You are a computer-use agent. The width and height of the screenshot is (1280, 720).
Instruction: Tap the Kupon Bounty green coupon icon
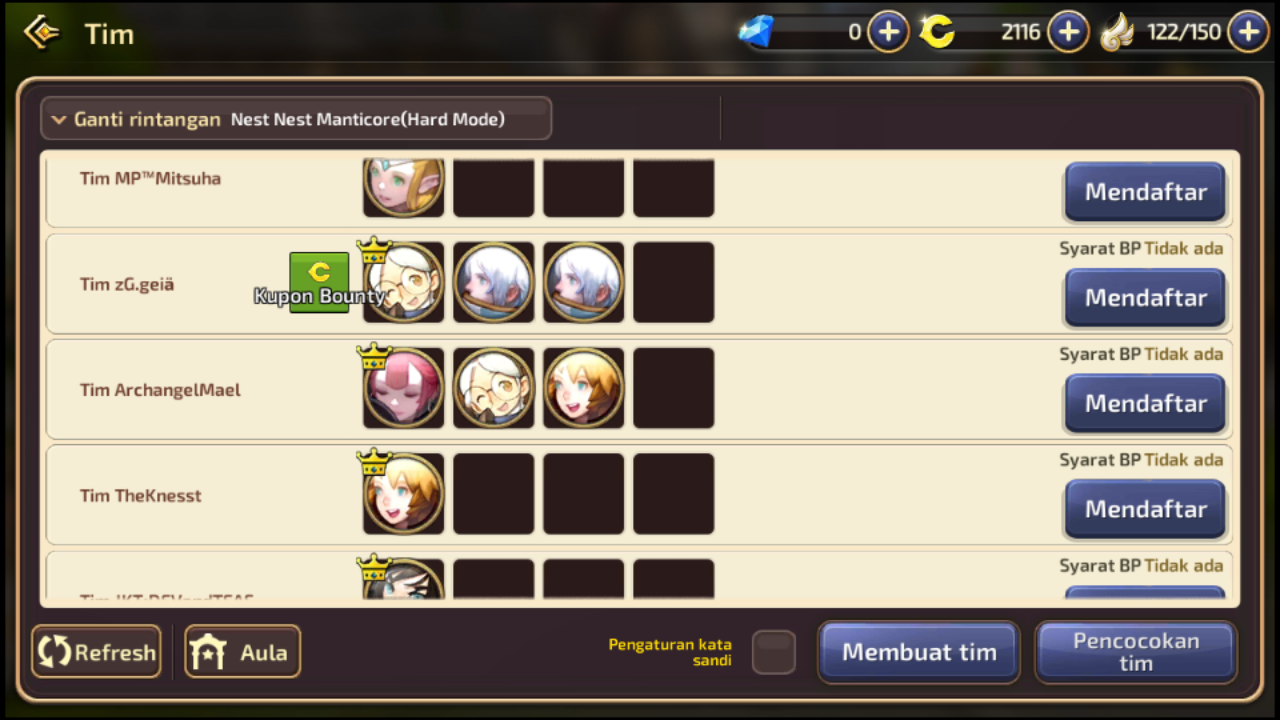(319, 282)
